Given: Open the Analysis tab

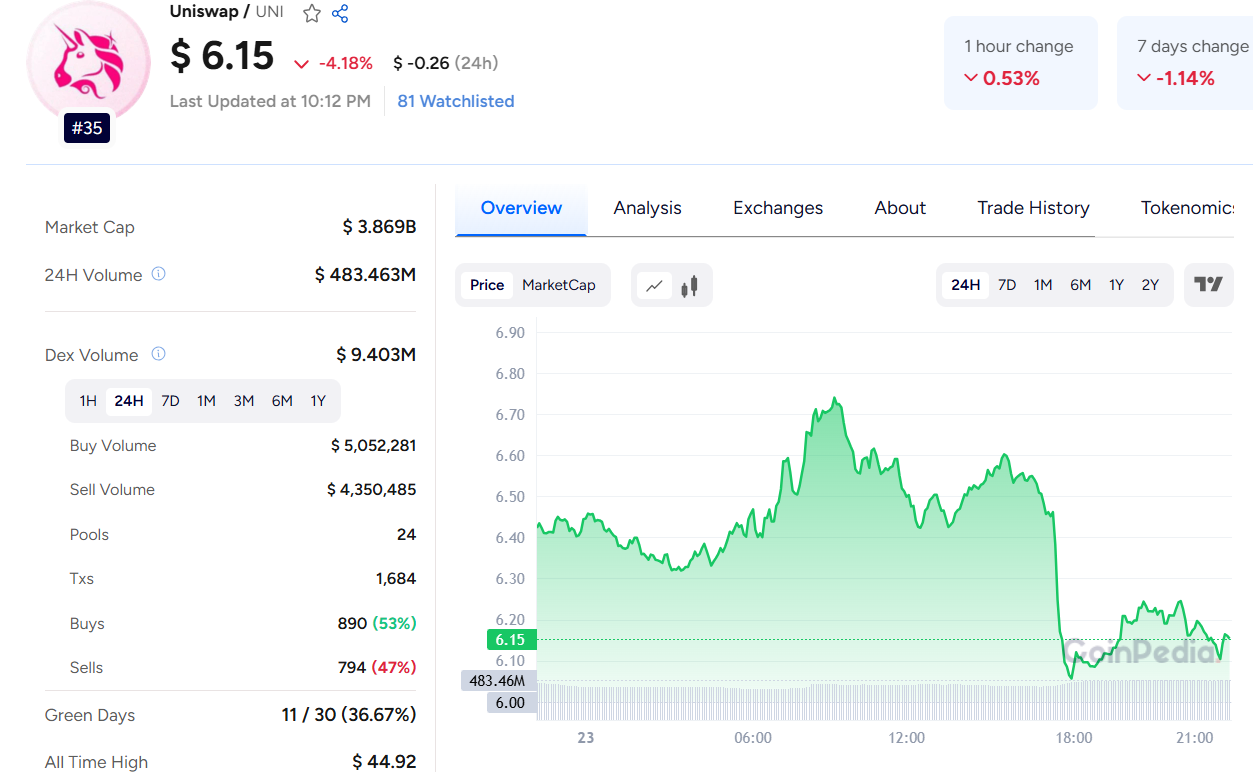Looking at the screenshot, I should click(x=648, y=208).
